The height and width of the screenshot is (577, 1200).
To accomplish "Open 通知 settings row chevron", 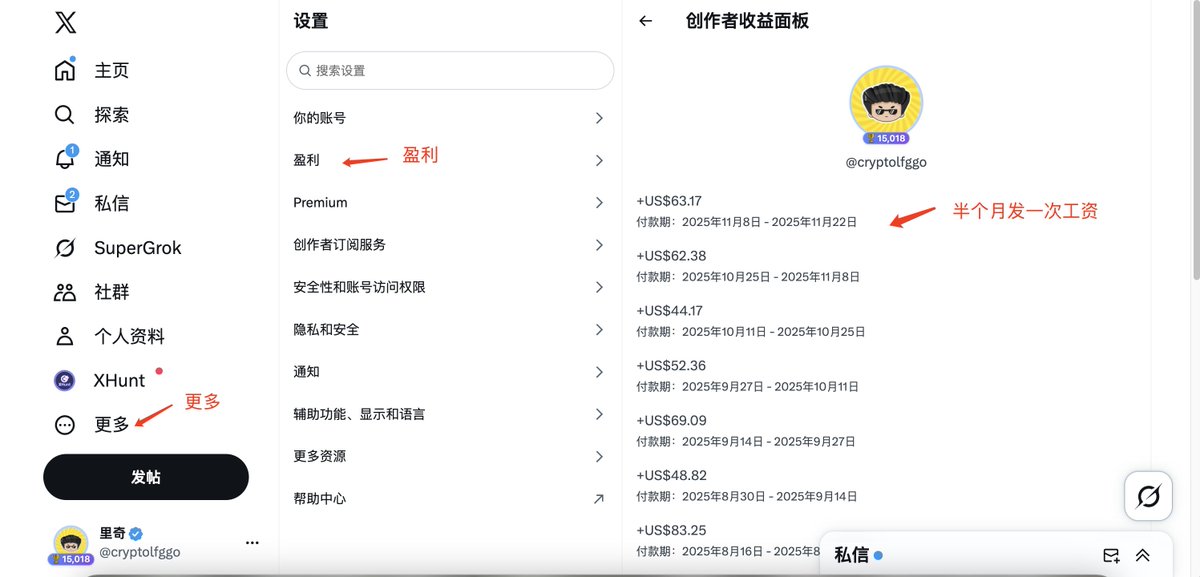I will click(x=599, y=372).
